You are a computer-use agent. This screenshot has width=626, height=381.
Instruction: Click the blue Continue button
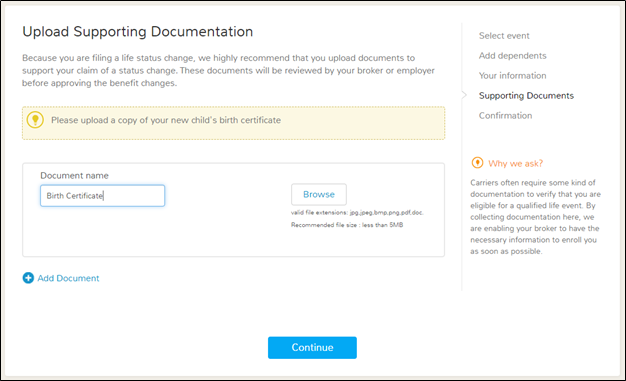point(312,347)
